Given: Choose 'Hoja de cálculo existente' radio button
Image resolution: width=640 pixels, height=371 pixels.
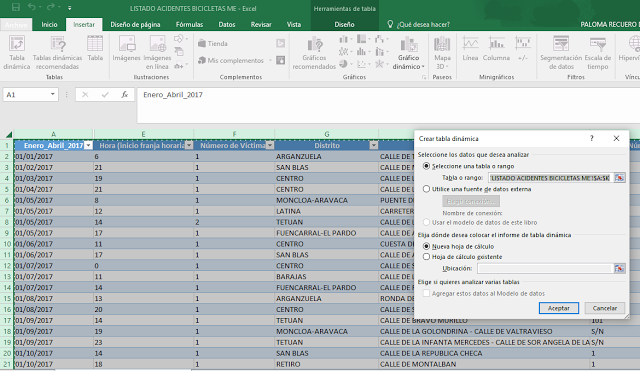Looking at the screenshot, I should [x=427, y=257].
